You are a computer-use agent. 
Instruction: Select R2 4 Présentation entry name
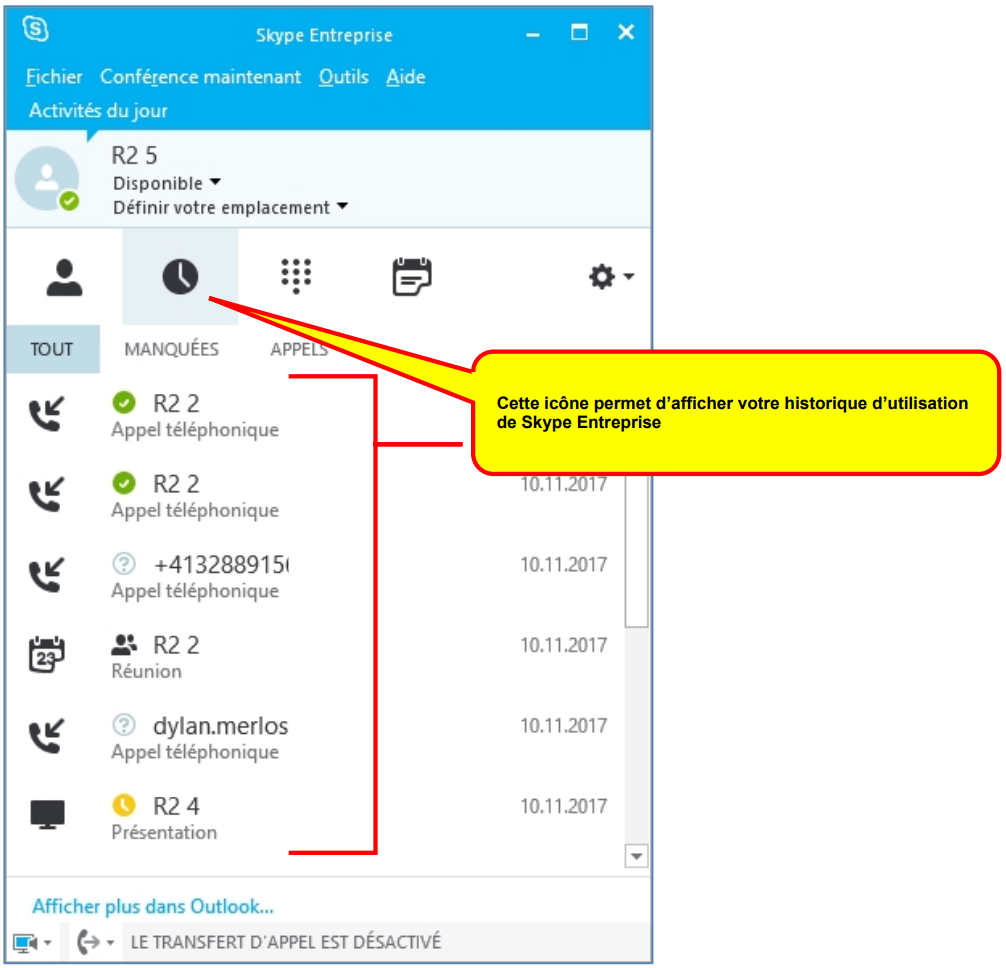[x=176, y=806]
